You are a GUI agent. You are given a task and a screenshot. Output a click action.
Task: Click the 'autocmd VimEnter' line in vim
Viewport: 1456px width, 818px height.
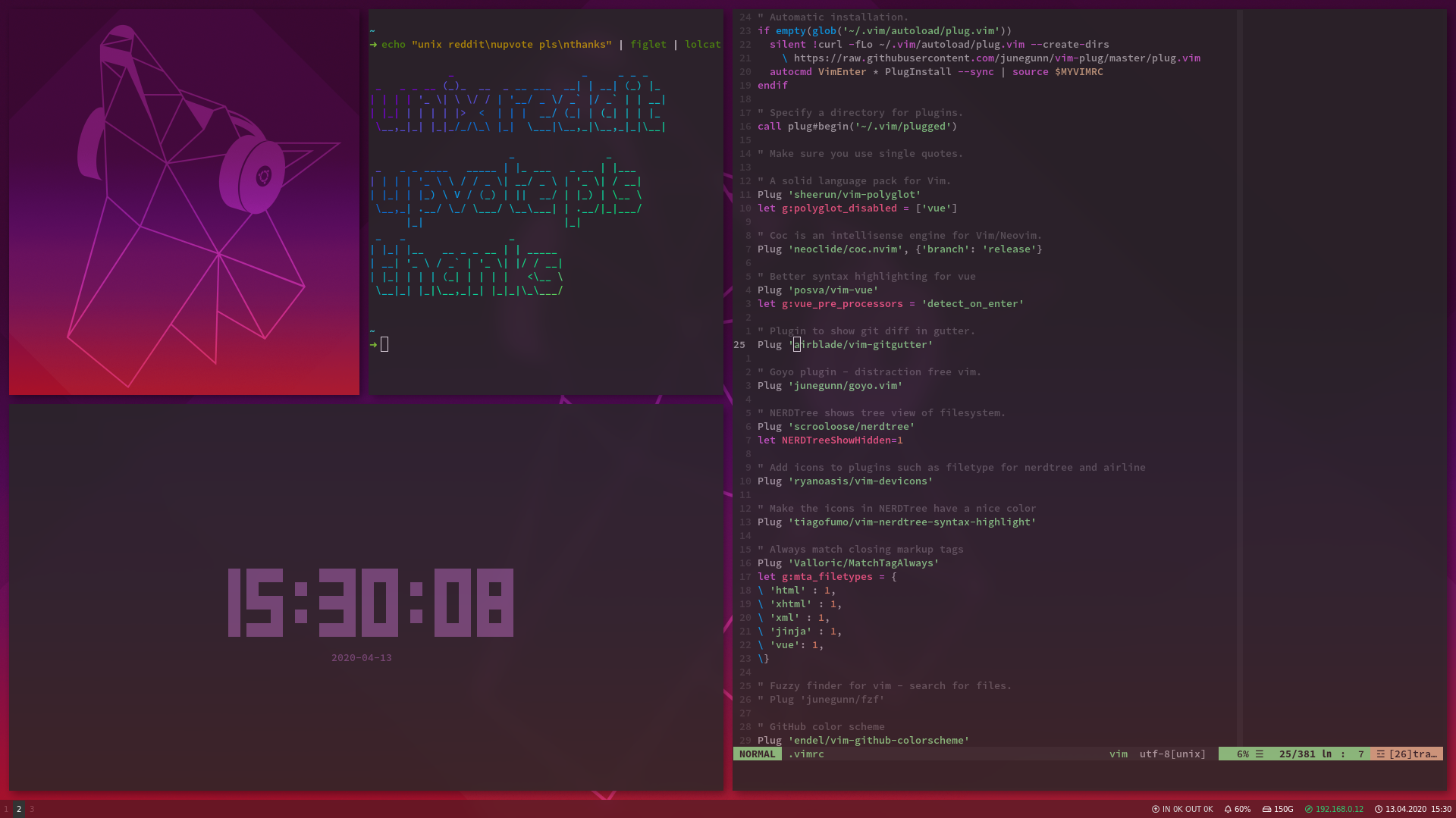937,71
